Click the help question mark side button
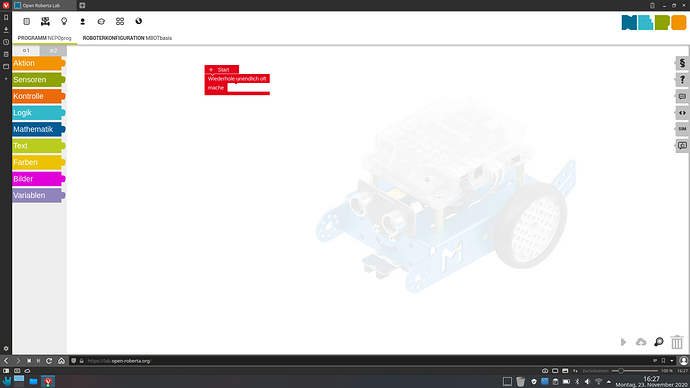The height and width of the screenshot is (388, 690). [682, 80]
